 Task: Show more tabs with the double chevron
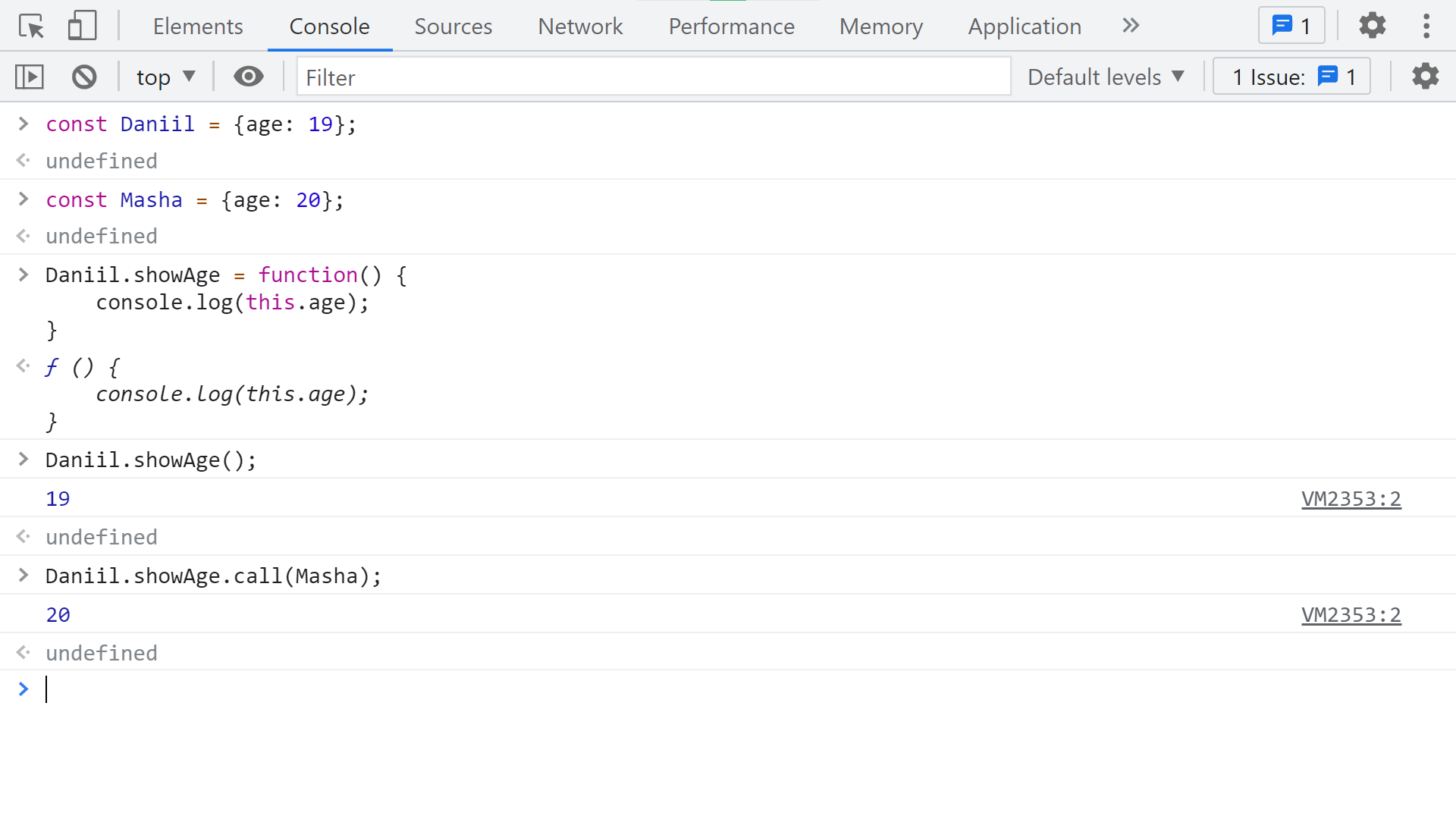click(x=1131, y=27)
